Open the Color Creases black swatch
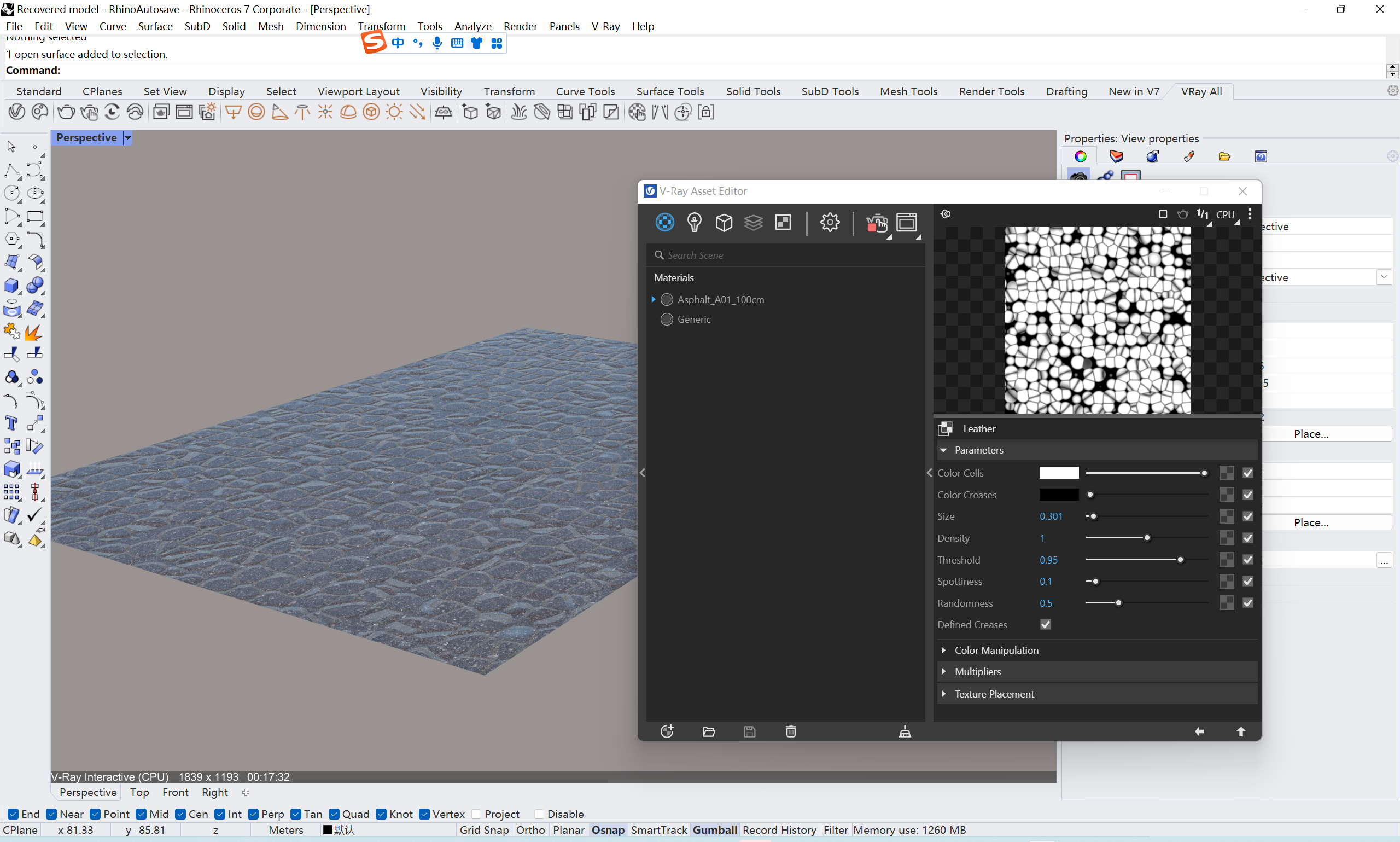This screenshot has height=842, width=1400. click(x=1059, y=495)
